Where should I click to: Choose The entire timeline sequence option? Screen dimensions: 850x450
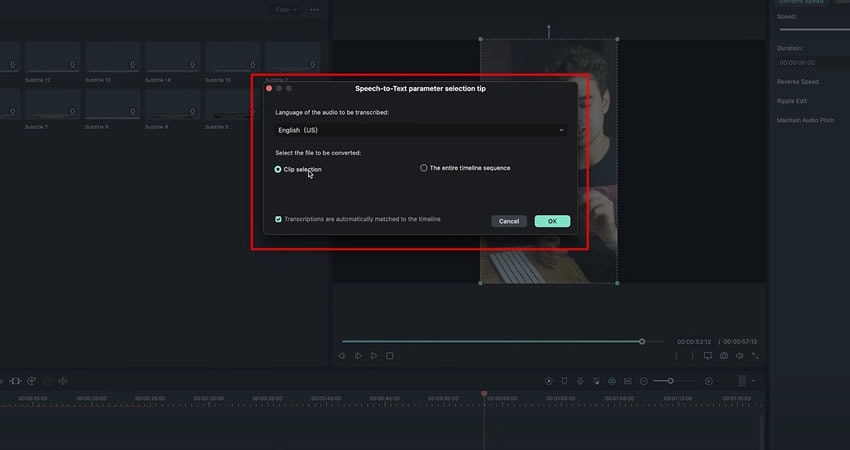pos(423,168)
